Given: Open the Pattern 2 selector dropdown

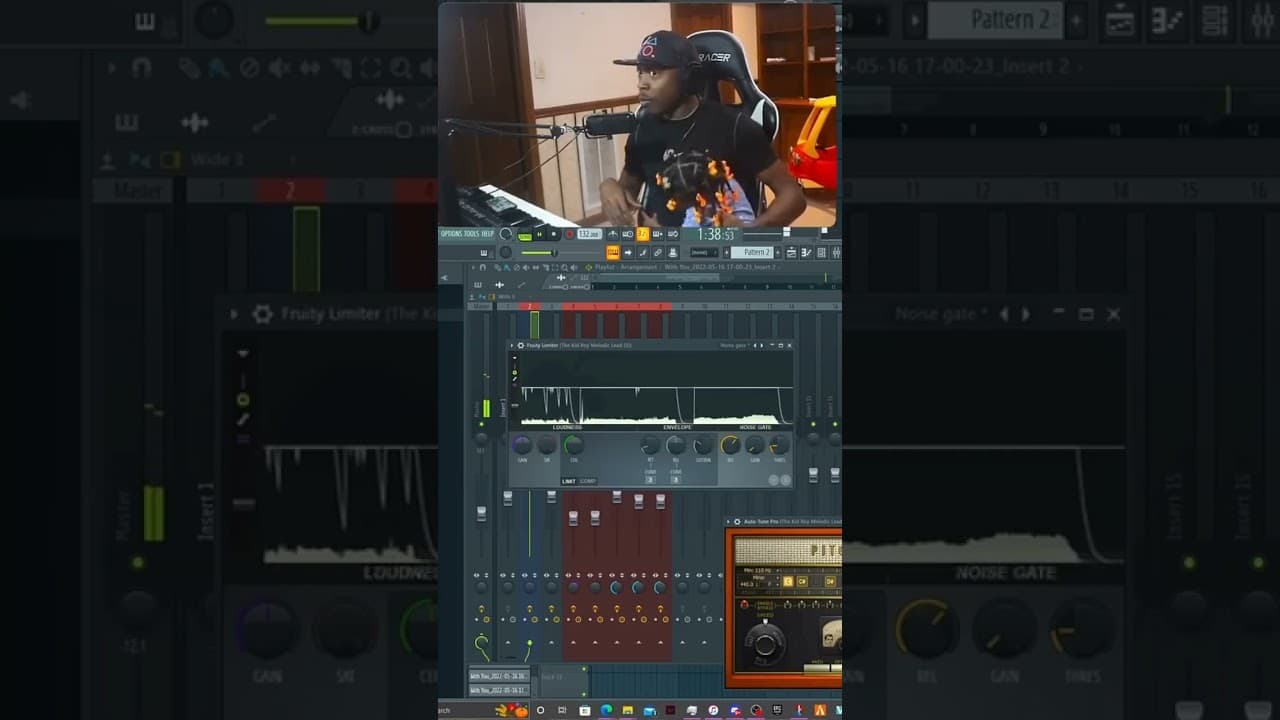Looking at the screenshot, I should [752, 252].
